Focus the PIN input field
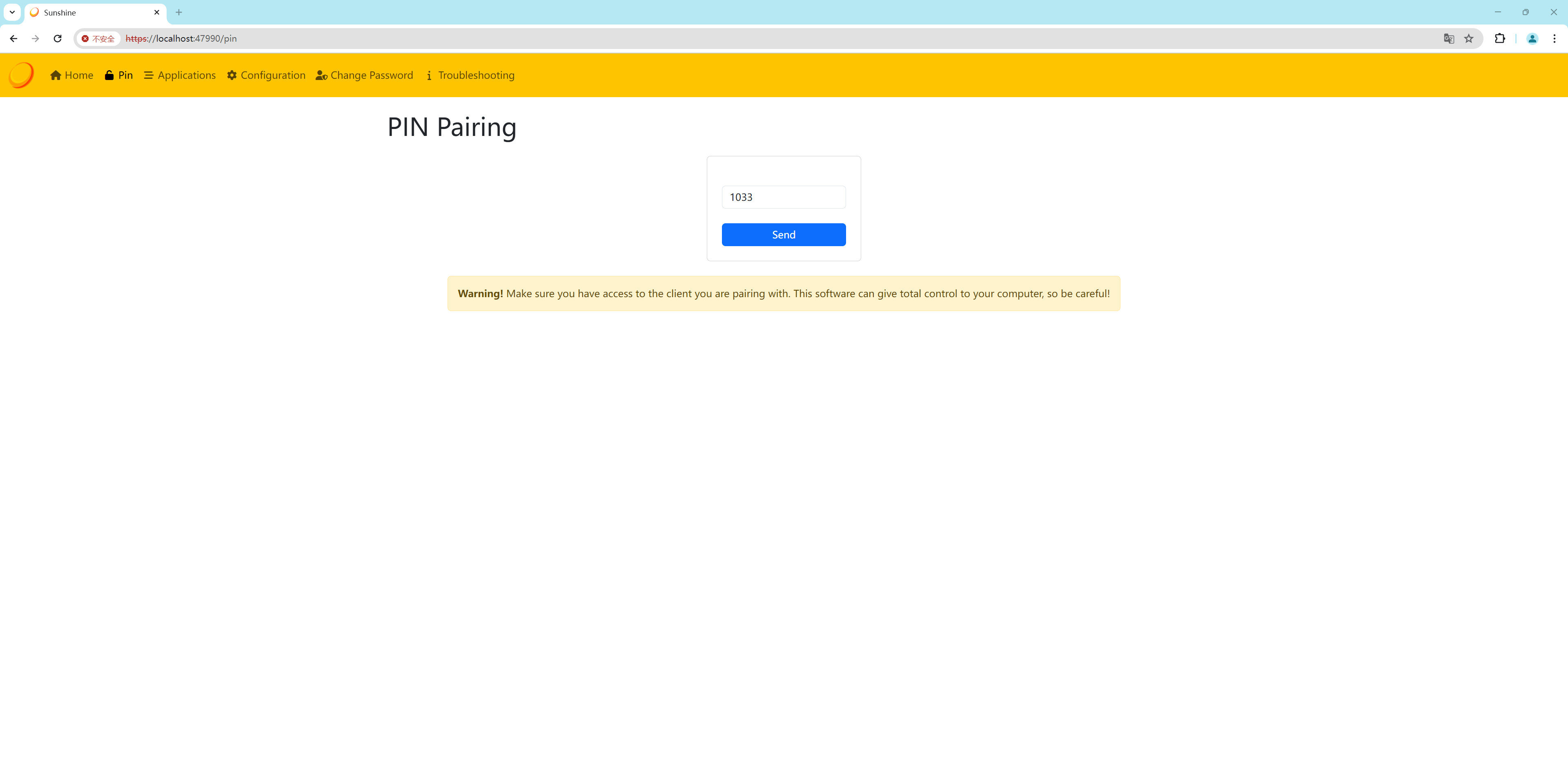The width and height of the screenshot is (1568, 778). coord(784,197)
